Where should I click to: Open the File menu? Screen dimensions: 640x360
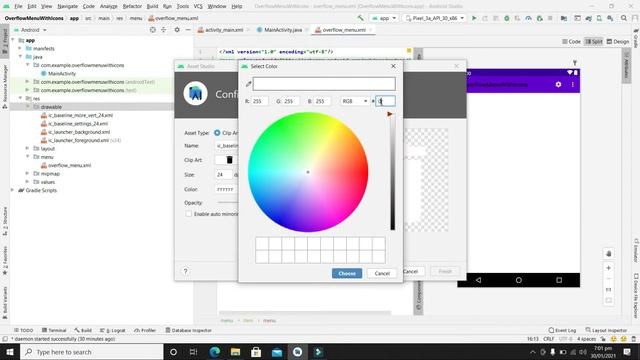pyautogui.click(x=18, y=6)
